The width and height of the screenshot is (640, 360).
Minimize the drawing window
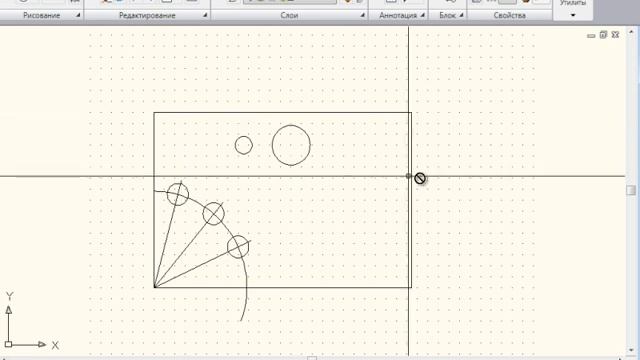pos(591,36)
